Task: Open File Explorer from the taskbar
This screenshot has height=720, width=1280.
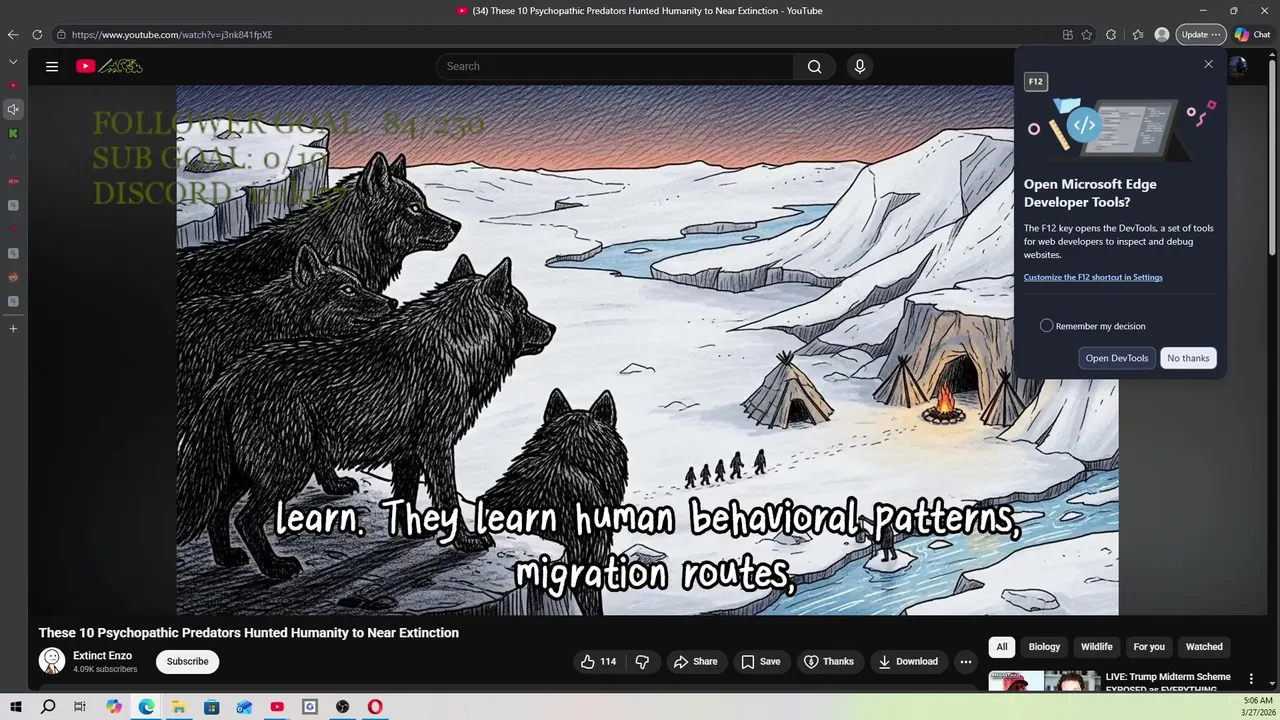Action: (179, 707)
